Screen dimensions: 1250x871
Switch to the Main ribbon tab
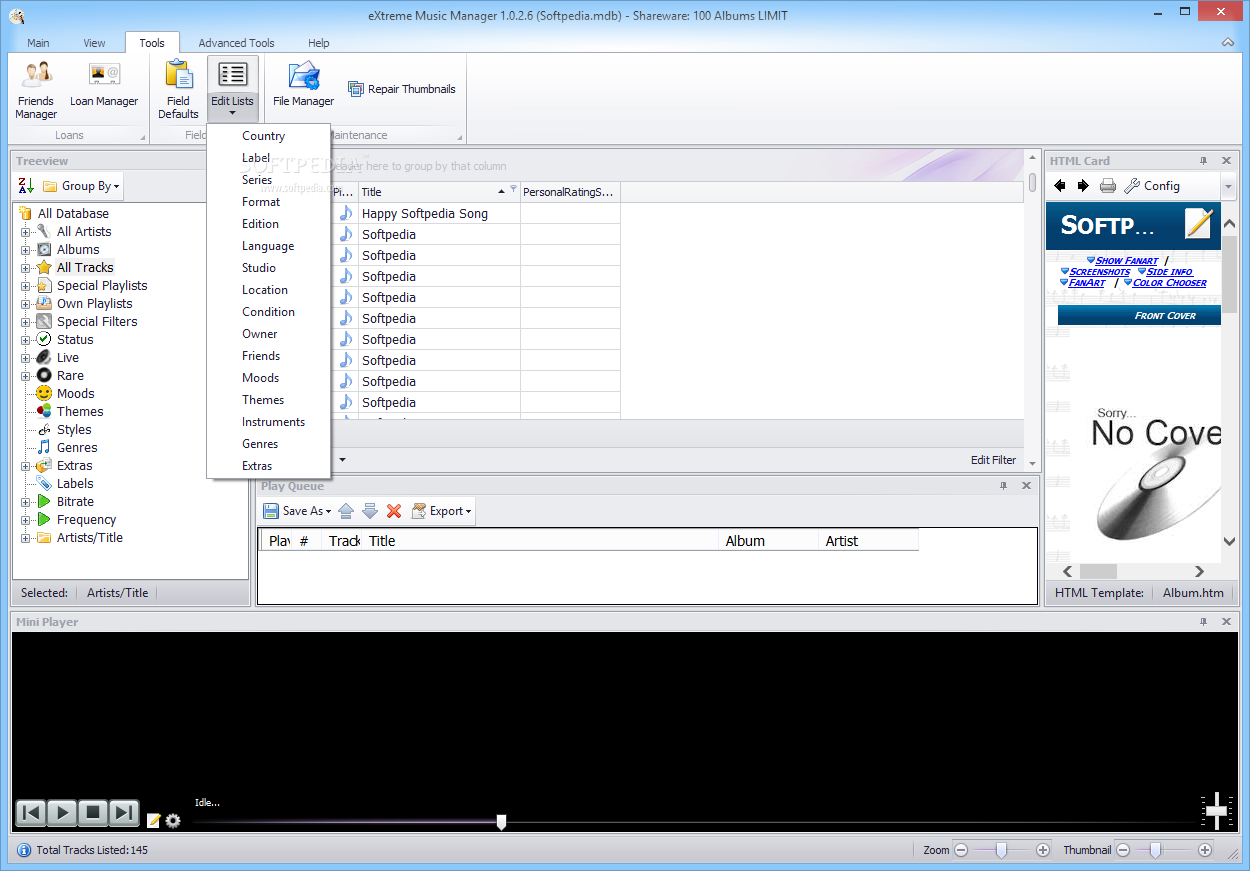(x=39, y=43)
